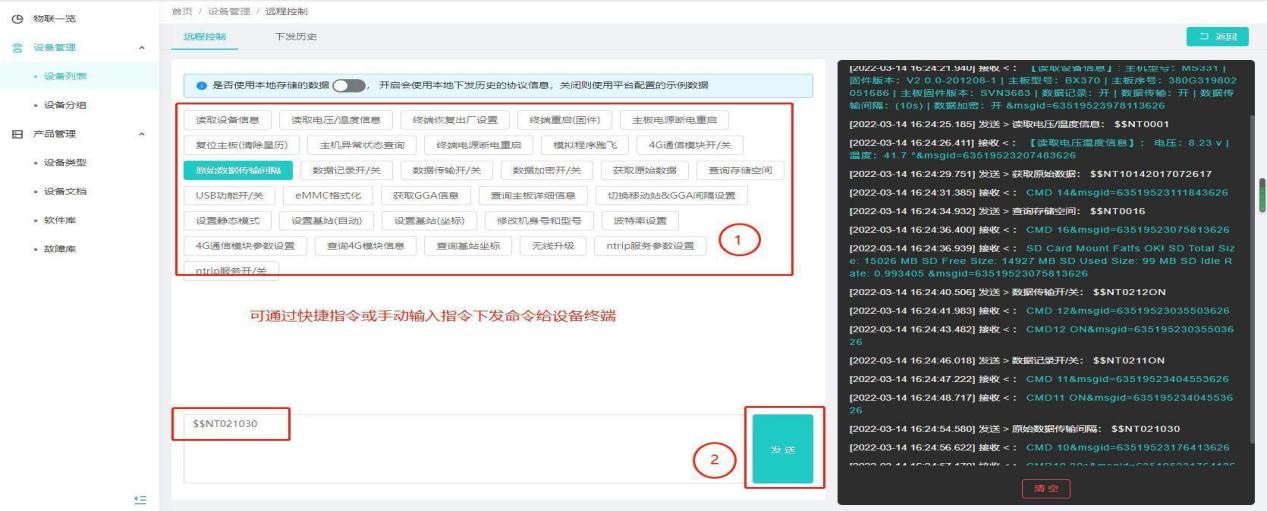The image size is (1267, 511).
Task: Select the 远程控制 tab
Action: (205, 37)
